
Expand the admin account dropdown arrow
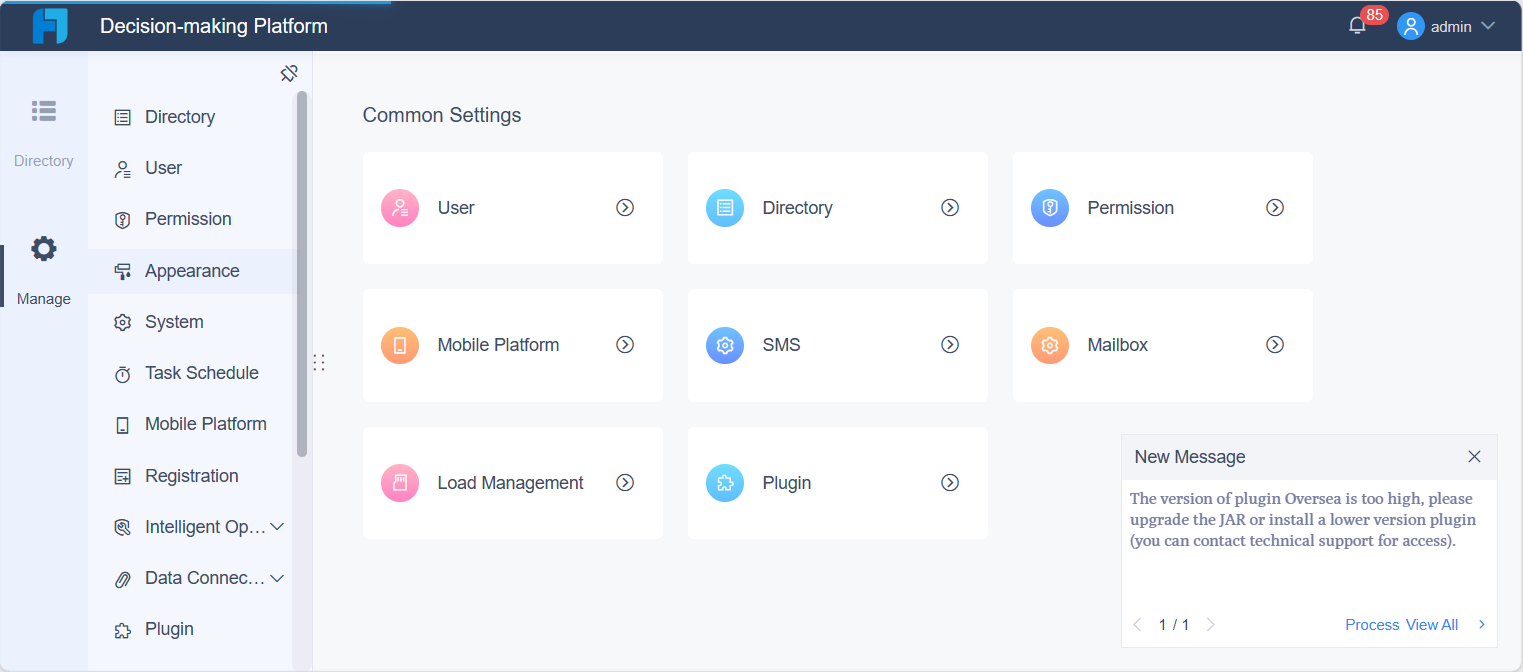pyautogui.click(x=1487, y=26)
